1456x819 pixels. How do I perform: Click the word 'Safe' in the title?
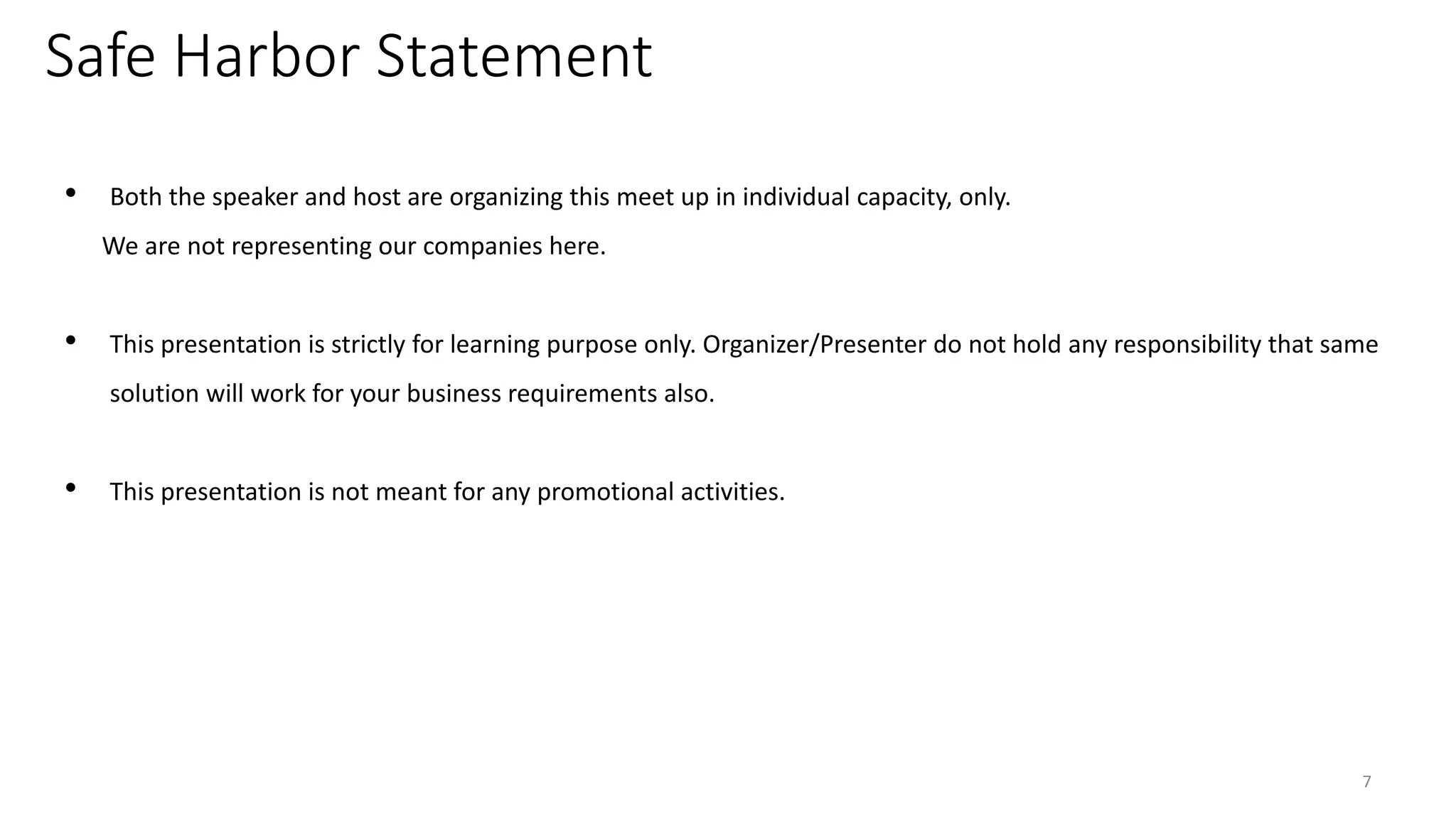100,55
